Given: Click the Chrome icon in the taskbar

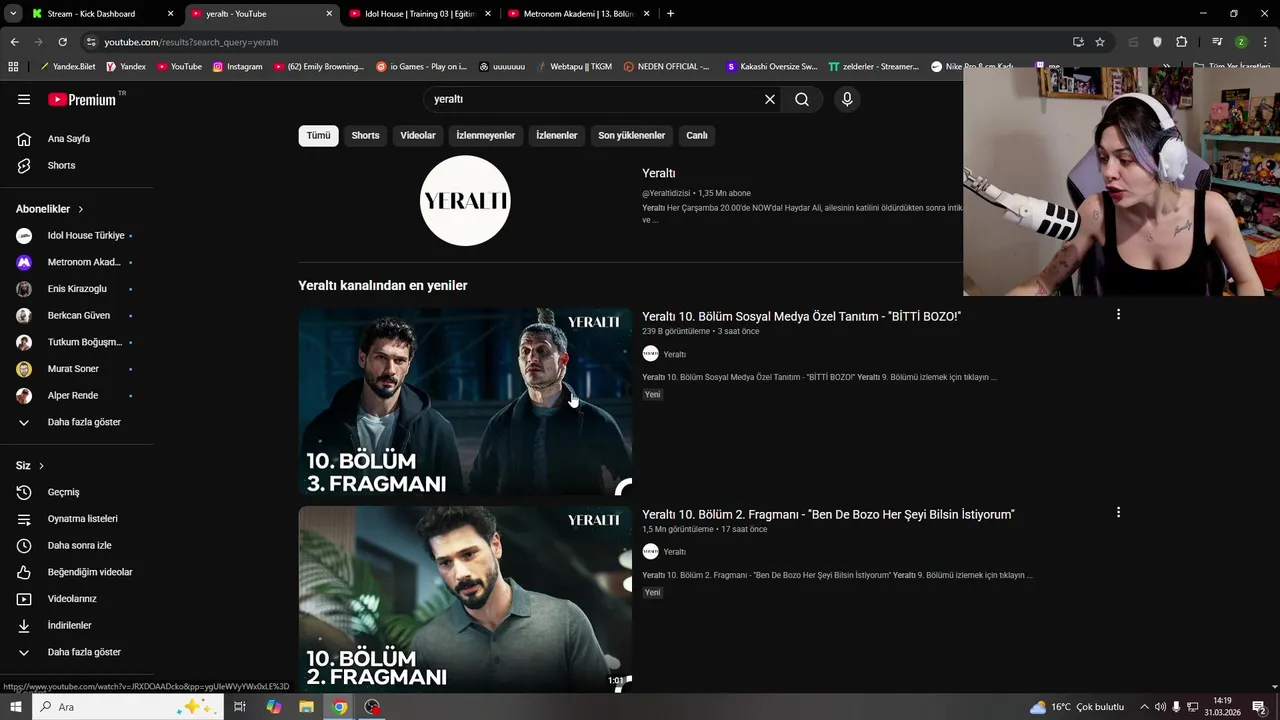Looking at the screenshot, I should click(x=340, y=707).
